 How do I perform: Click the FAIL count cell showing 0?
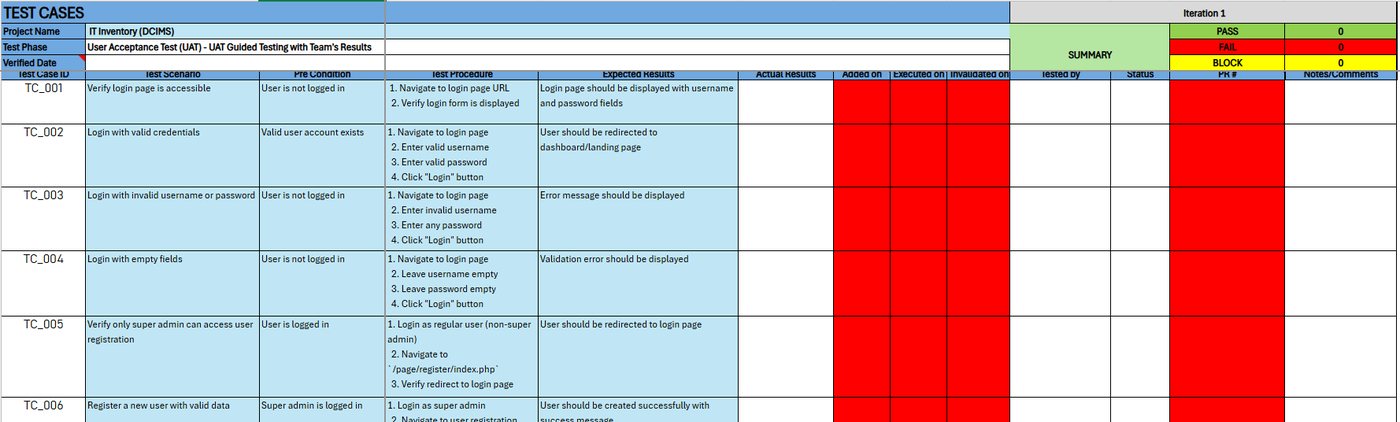[1340, 47]
